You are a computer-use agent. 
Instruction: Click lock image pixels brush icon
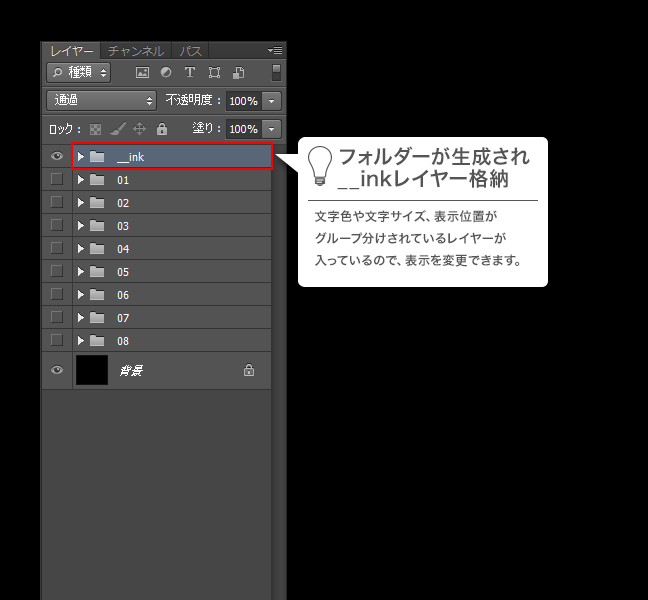(117, 129)
